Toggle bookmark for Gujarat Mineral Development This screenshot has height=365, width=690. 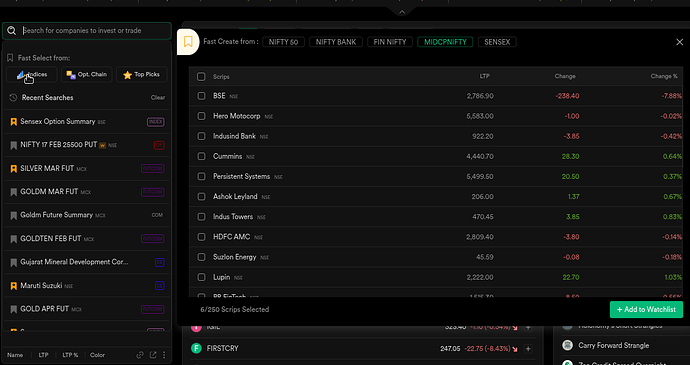pos(14,262)
